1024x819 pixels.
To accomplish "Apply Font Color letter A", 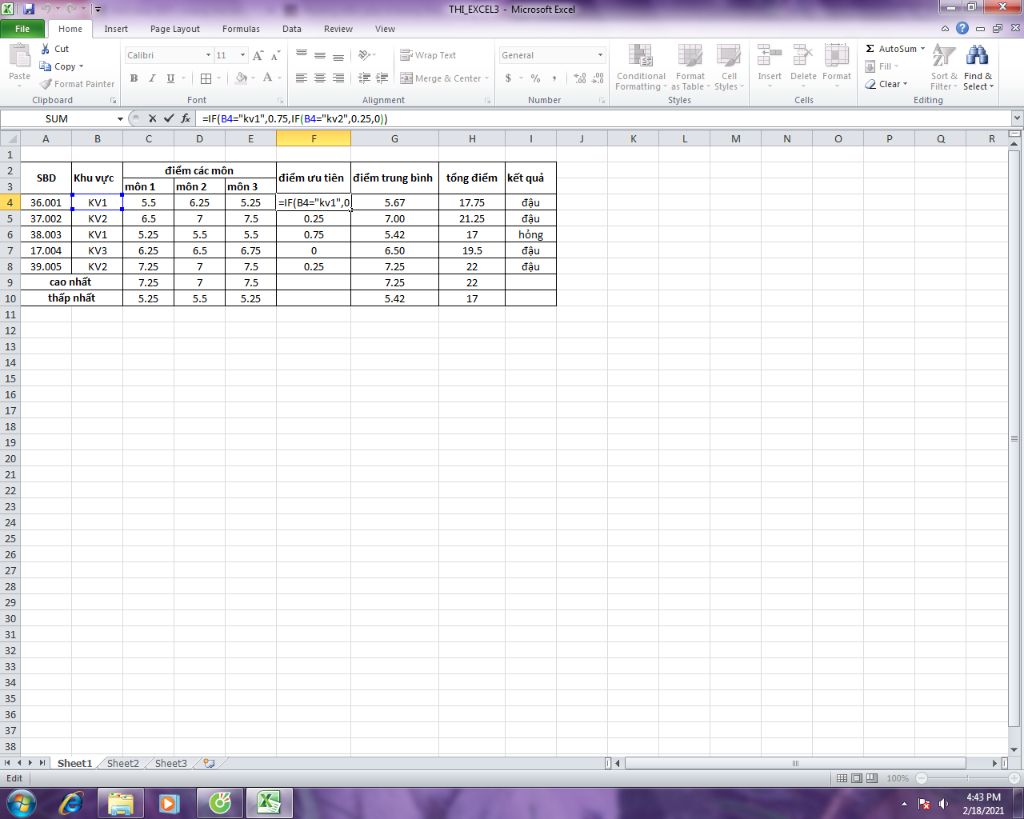I will pos(267,78).
